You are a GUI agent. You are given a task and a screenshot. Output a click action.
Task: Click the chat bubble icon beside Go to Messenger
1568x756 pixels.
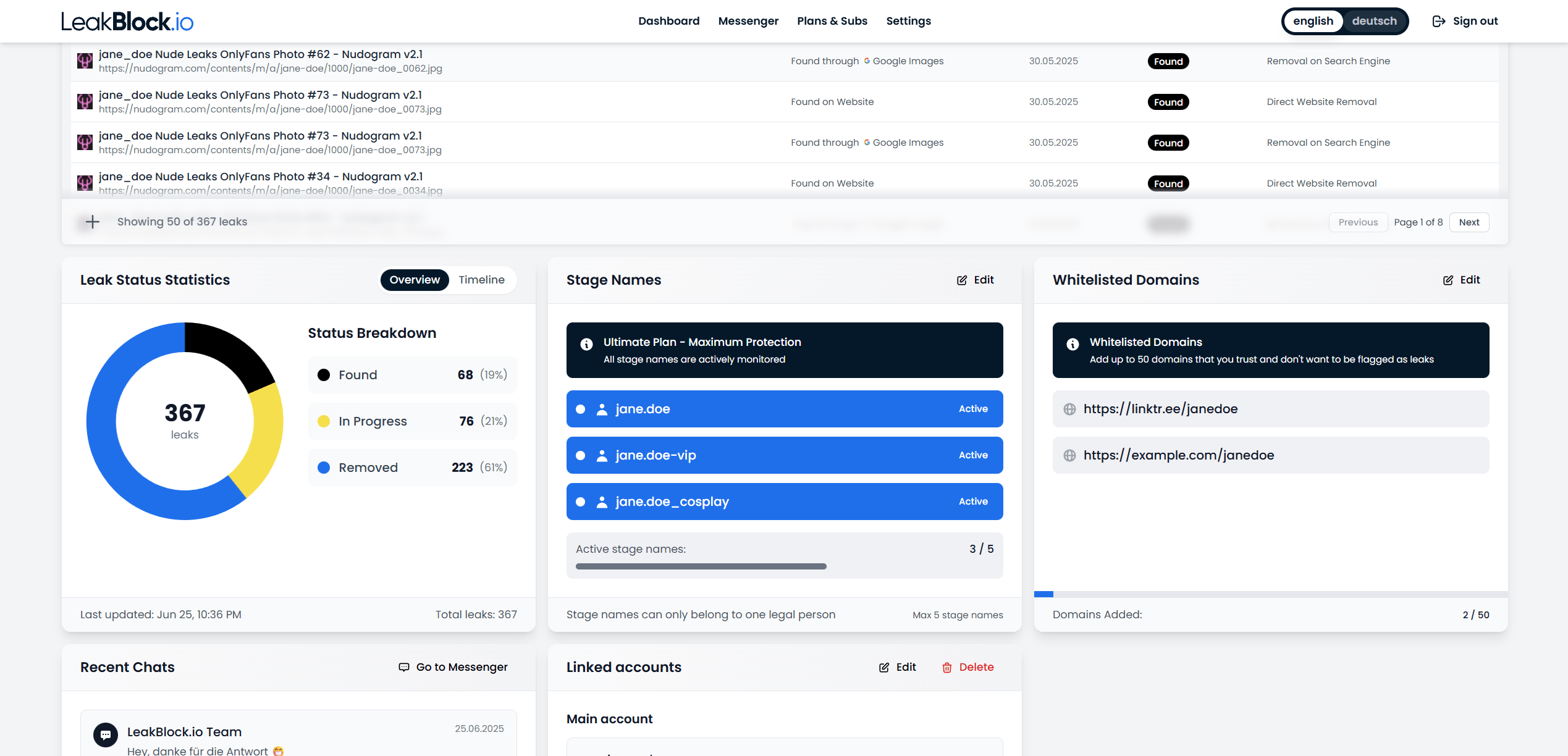(403, 667)
